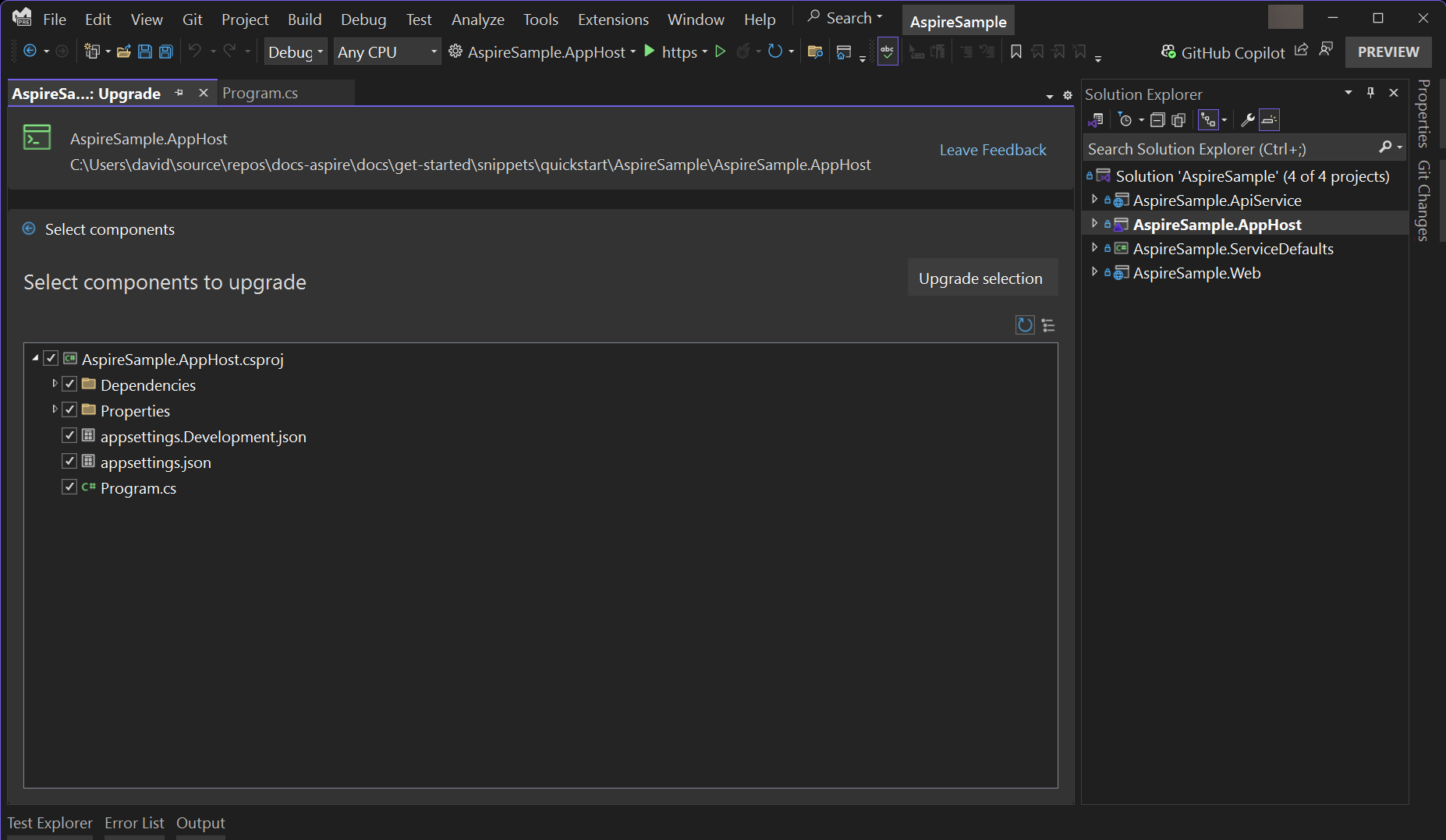Click the Open File folder icon

(x=123, y=52)
